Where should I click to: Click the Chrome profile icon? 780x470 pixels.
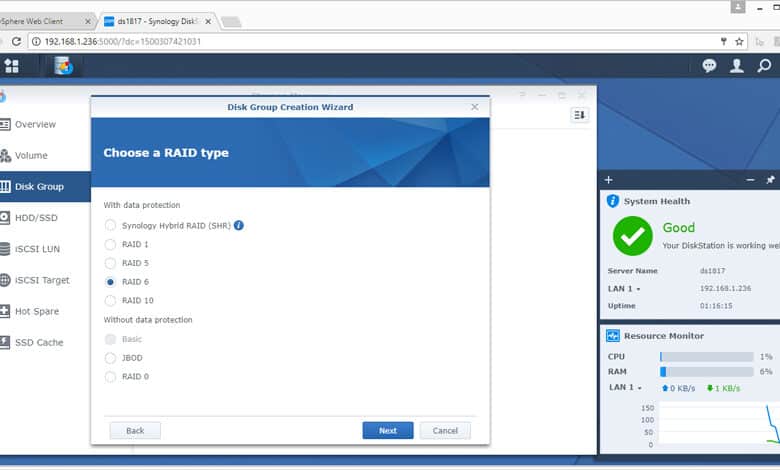[x=738, y=7]
